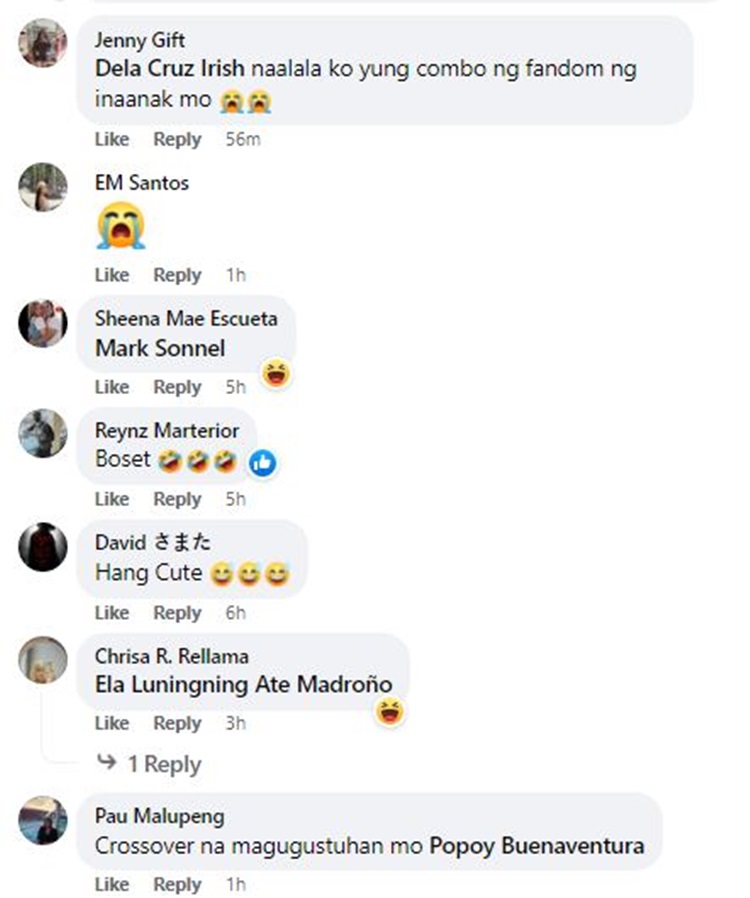Viewport: 750px width, 898px height.
Task: Open EM Santos' profile avatar
Action: click(x=43, y=187)
